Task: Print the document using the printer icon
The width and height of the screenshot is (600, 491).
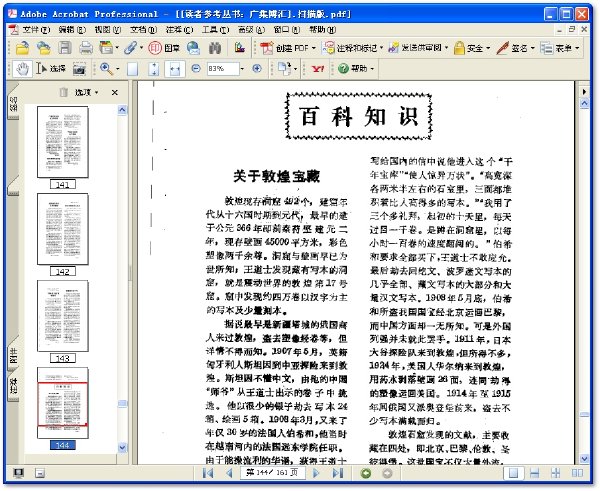Action: point(86,48)
